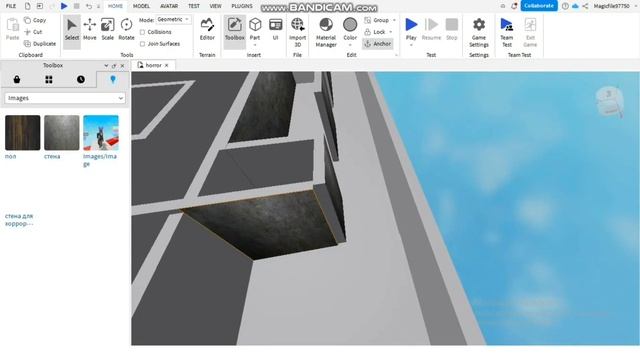The height and width of the screenshot is (360, 640).
Task: Open the Toolbox Inventory tab (lock icon)
Action: coord(17,79)
